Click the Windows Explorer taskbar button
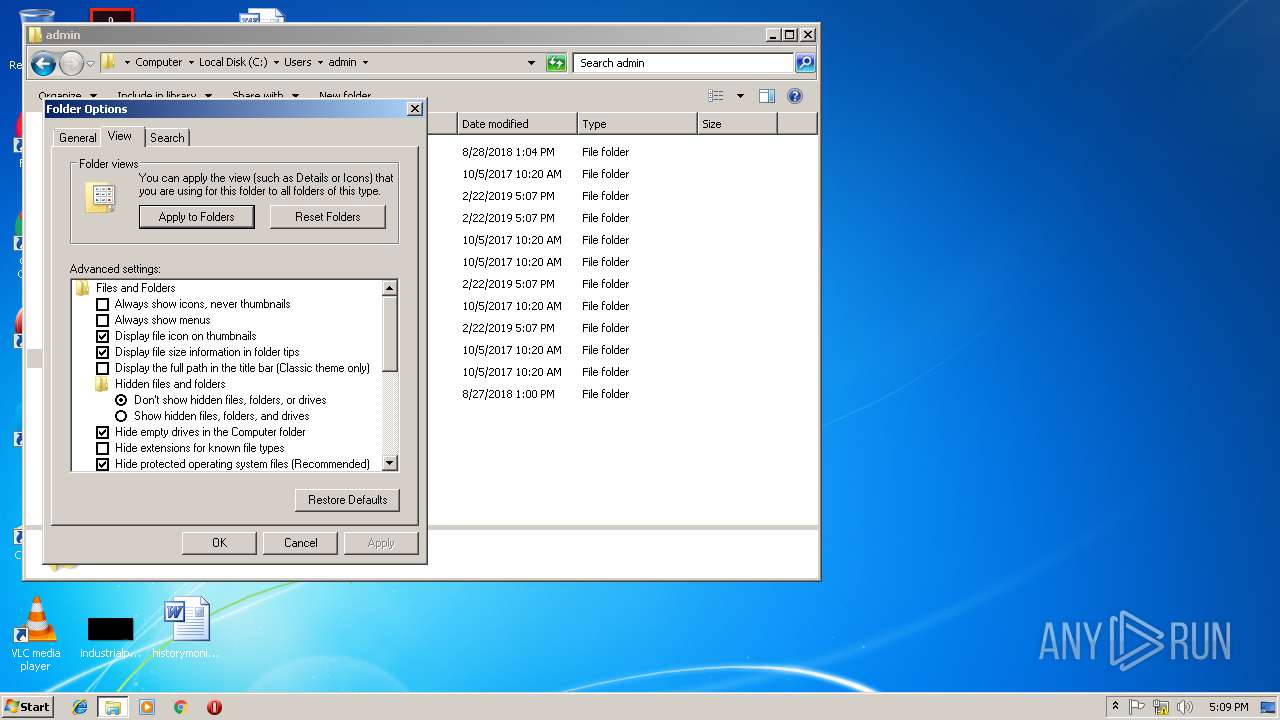This screenshot has width=1280, height=720. pos(113,707)
